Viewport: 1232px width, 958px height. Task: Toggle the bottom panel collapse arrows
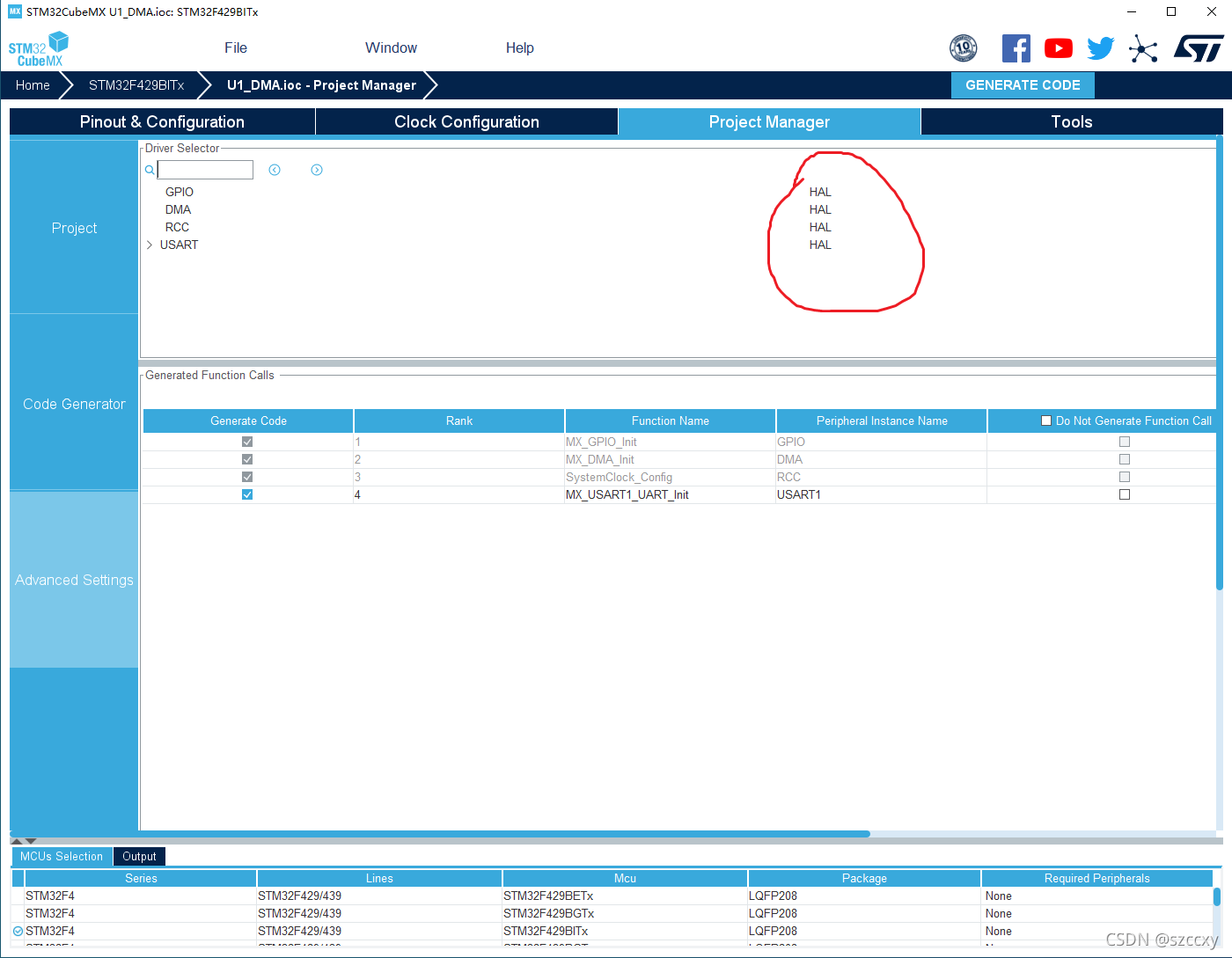(24, 841)
